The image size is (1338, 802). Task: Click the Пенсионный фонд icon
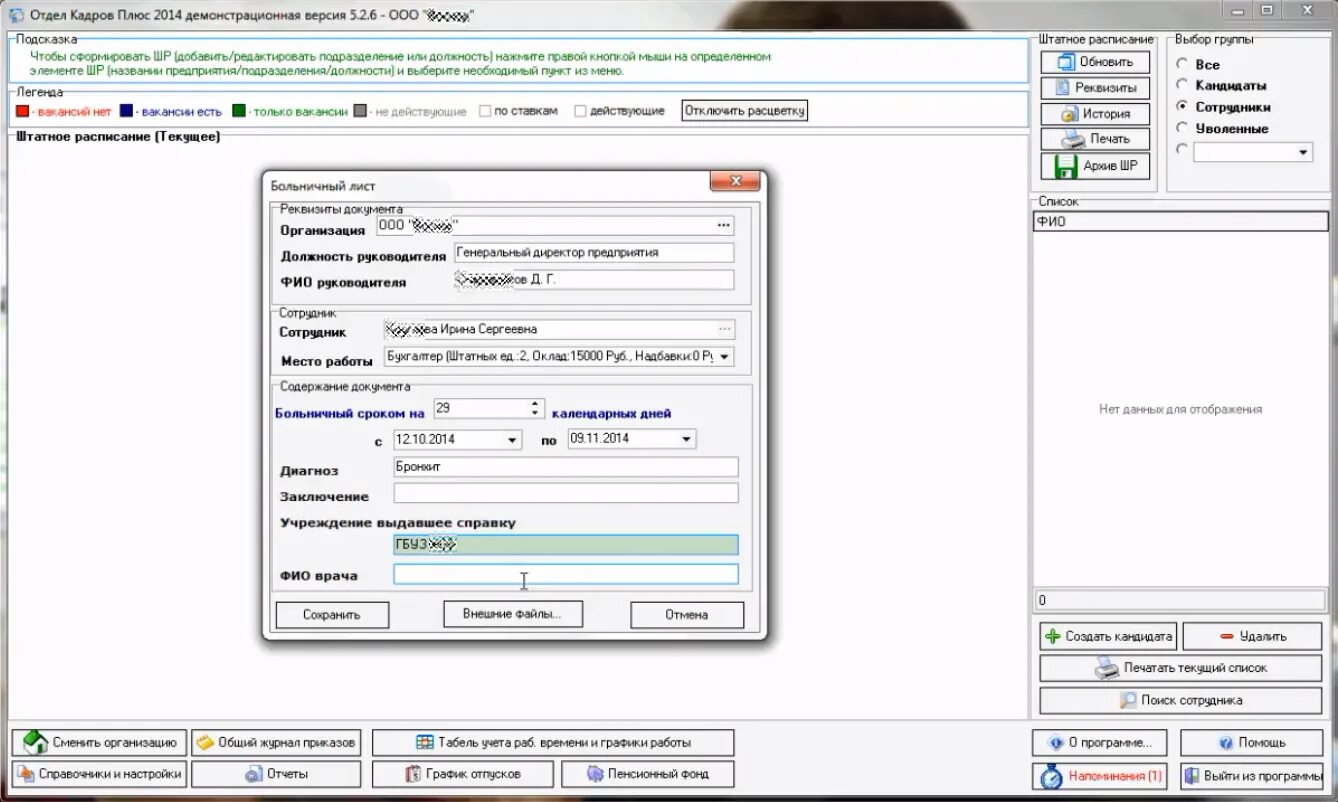coord(595,774)
